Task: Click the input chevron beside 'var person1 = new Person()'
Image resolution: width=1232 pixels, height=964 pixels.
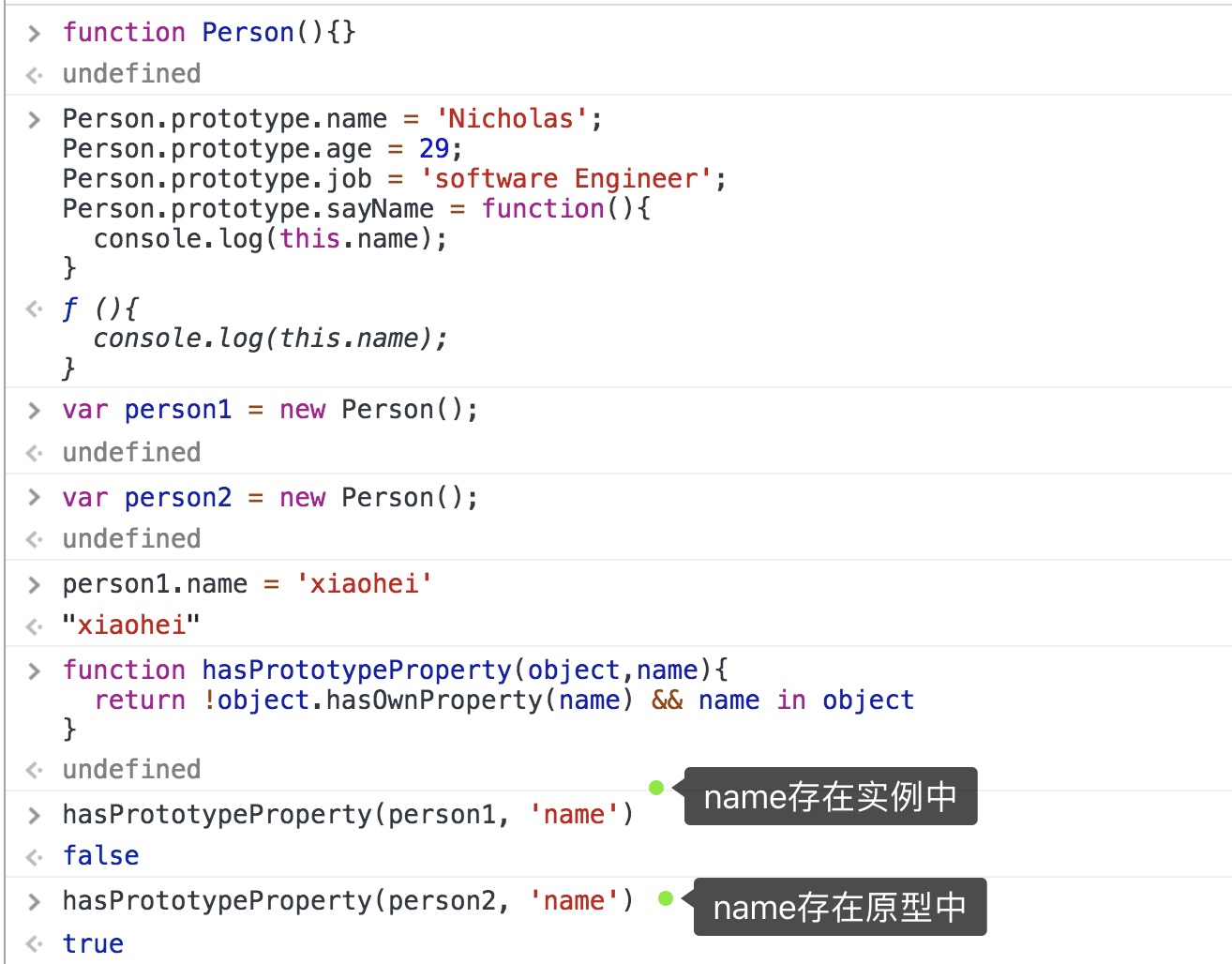Action: coord(35,411)
